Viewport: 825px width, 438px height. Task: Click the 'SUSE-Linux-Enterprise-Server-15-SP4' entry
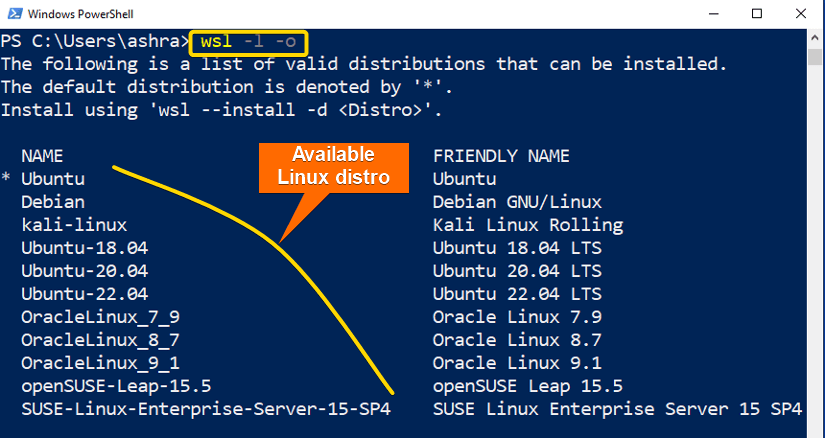(x=206, y=409)
